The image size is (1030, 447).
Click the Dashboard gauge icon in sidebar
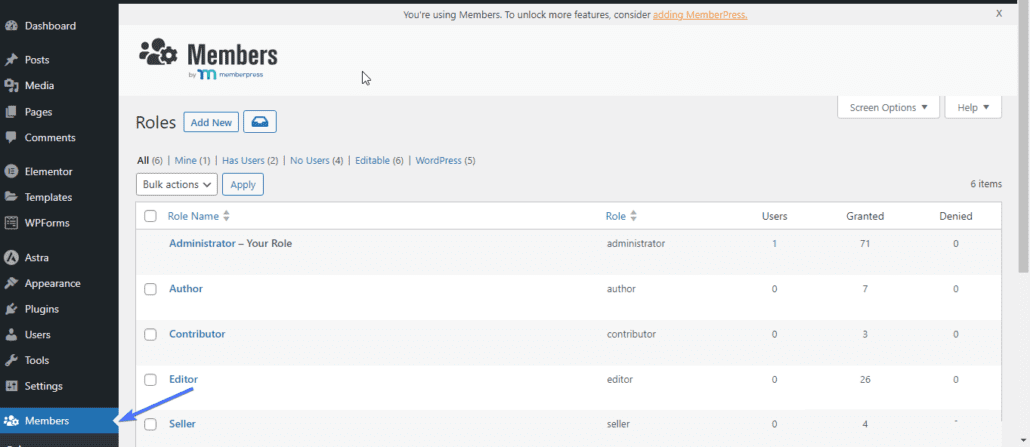(11, 26)
